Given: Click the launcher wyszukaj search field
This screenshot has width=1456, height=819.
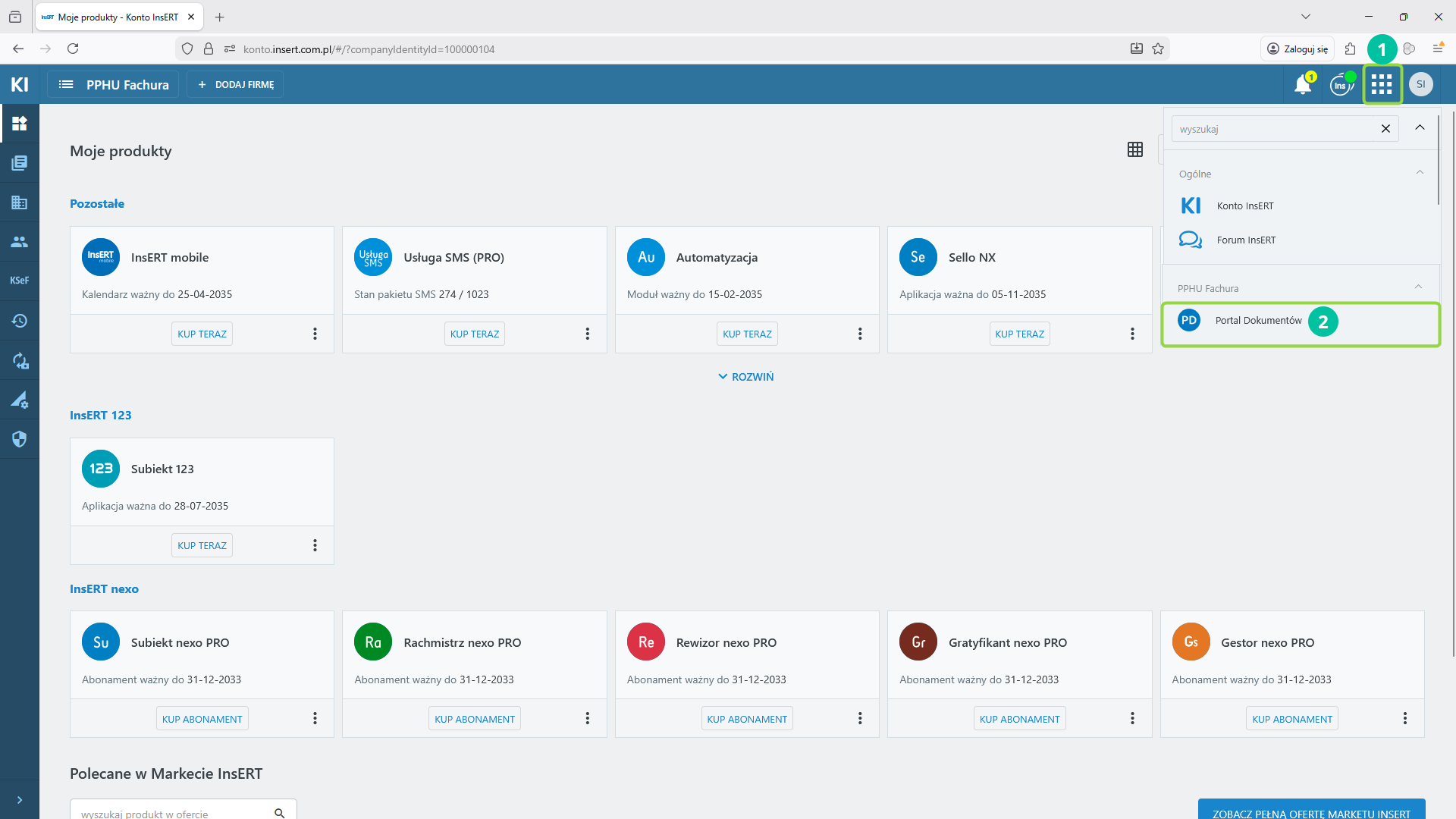Looking at the screenshot, I should point(1274,129).
